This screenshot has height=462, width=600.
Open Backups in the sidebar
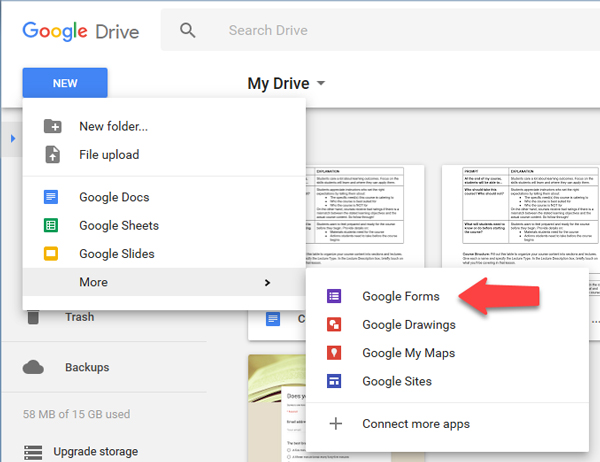87,367
